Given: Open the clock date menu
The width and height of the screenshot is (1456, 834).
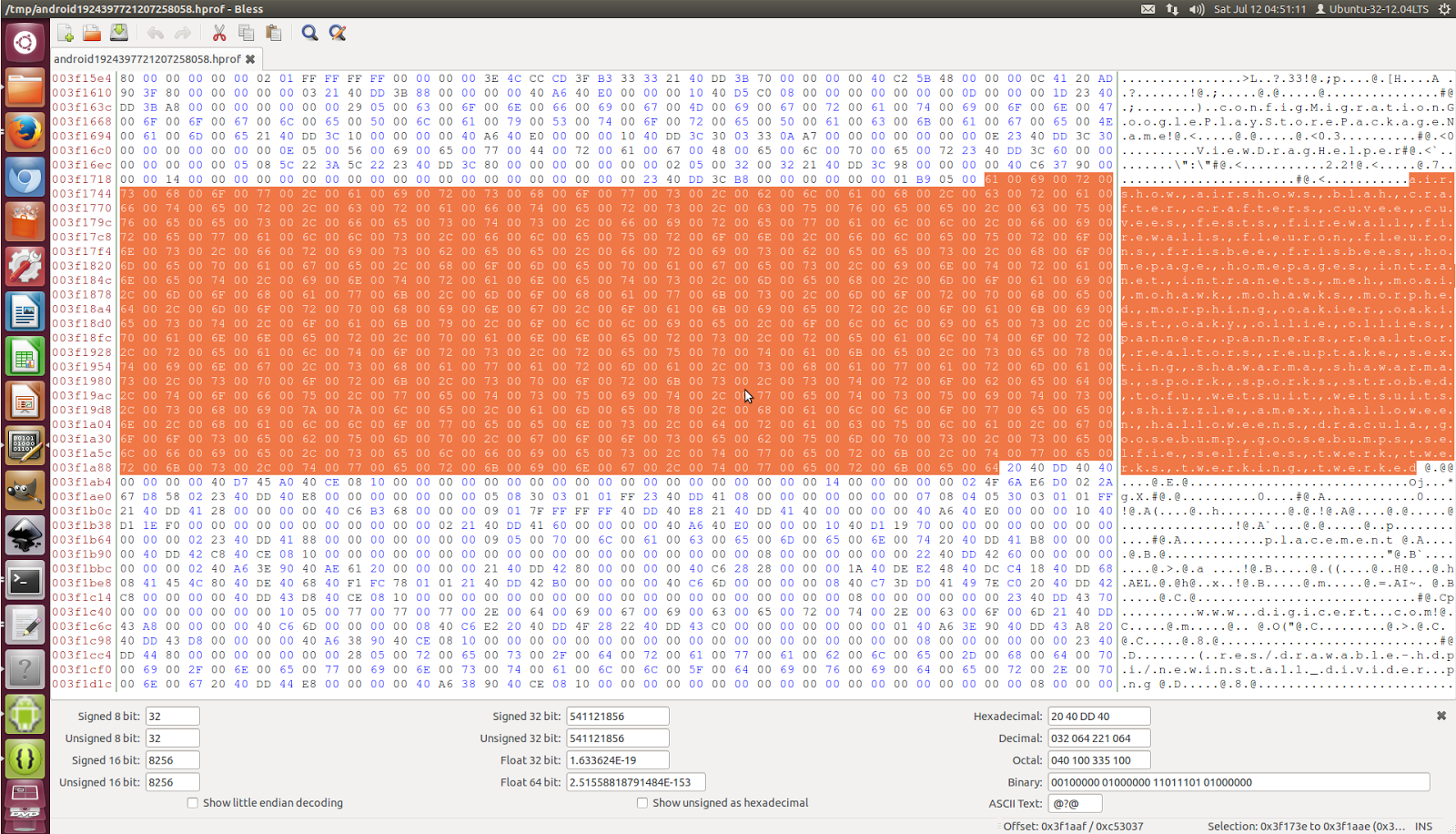Looking at the screenshot, I should [1259, 9].
